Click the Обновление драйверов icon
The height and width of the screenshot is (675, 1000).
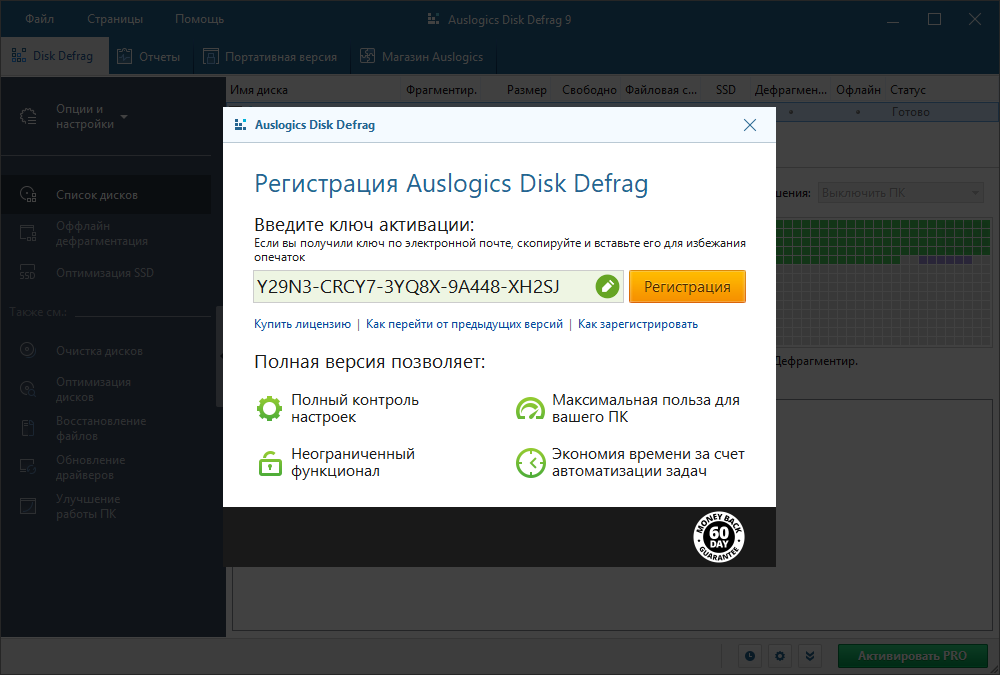(27, 467)
